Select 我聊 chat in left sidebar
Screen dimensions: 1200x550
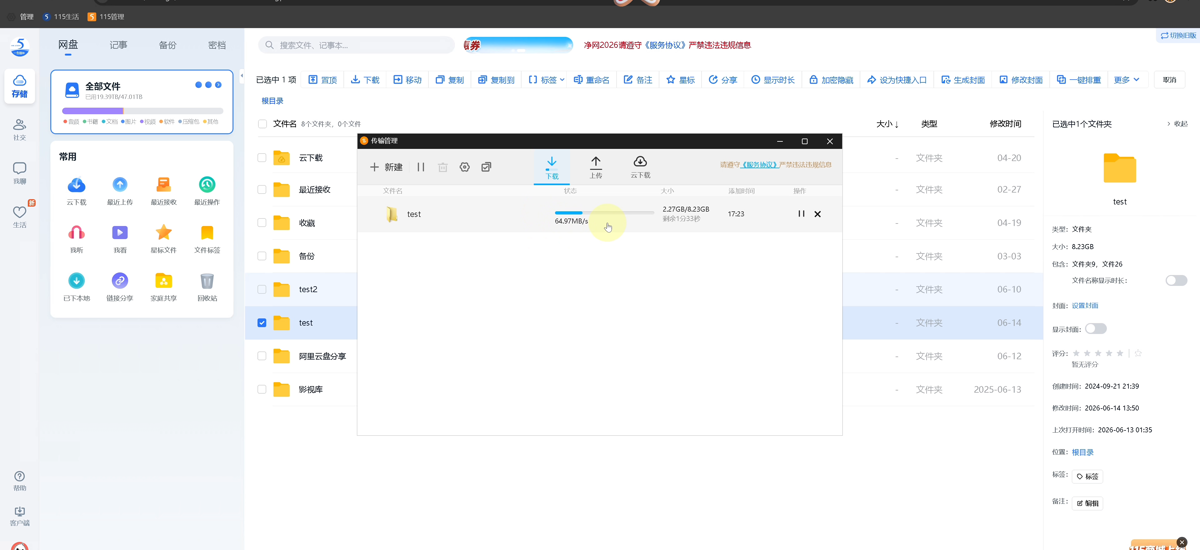click(x=19, y=173)
